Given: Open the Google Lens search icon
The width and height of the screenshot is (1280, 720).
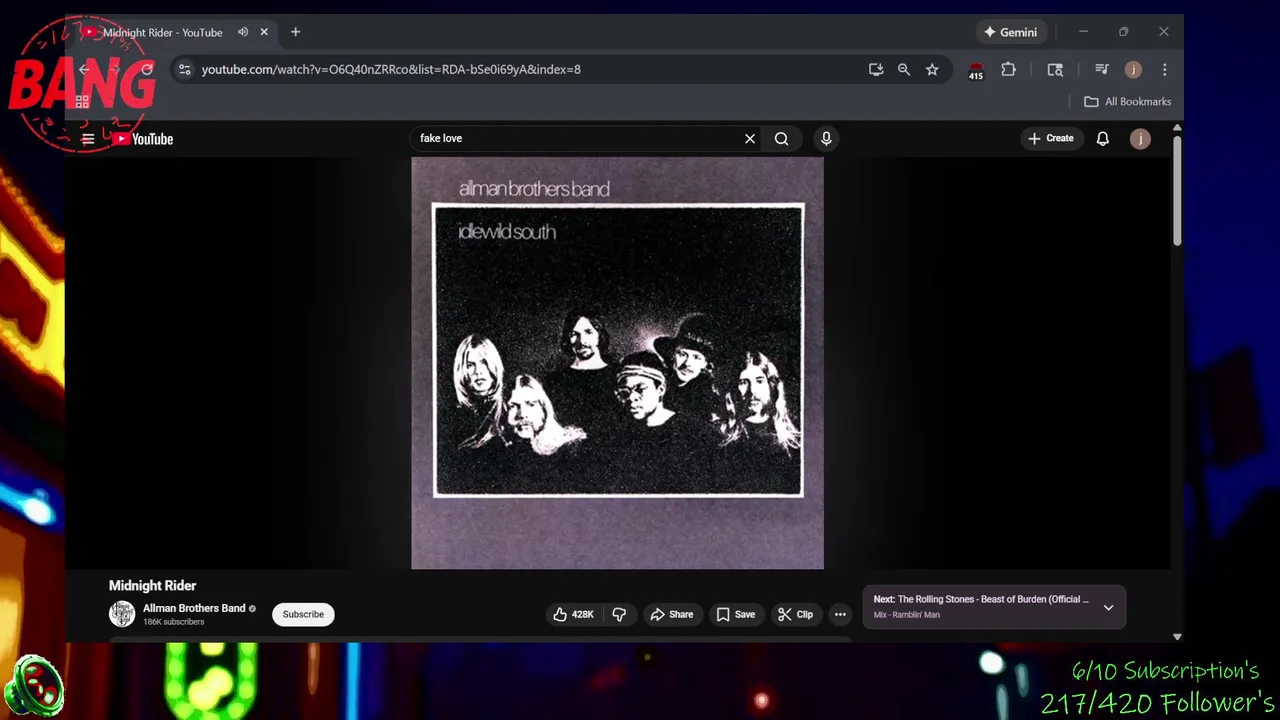Looking at the screenshot, I should [x=1055, y=69].
